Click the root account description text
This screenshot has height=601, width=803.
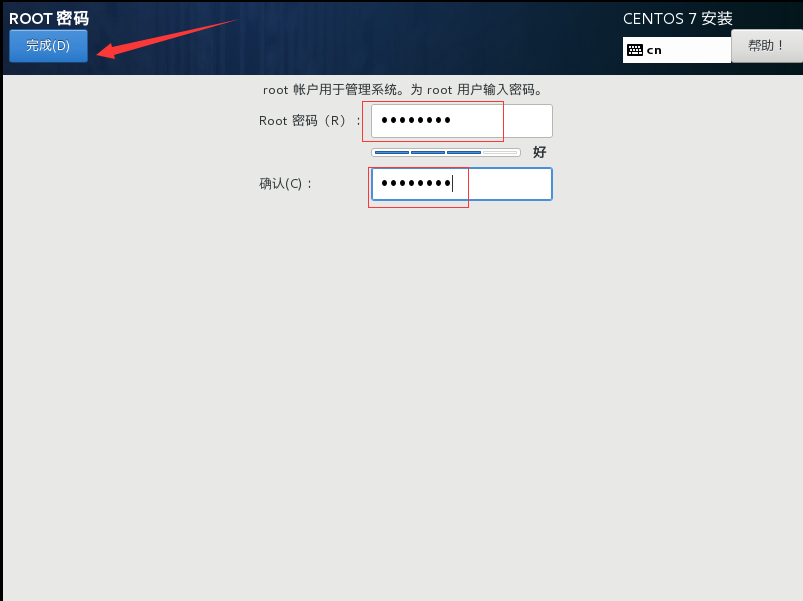403,90
